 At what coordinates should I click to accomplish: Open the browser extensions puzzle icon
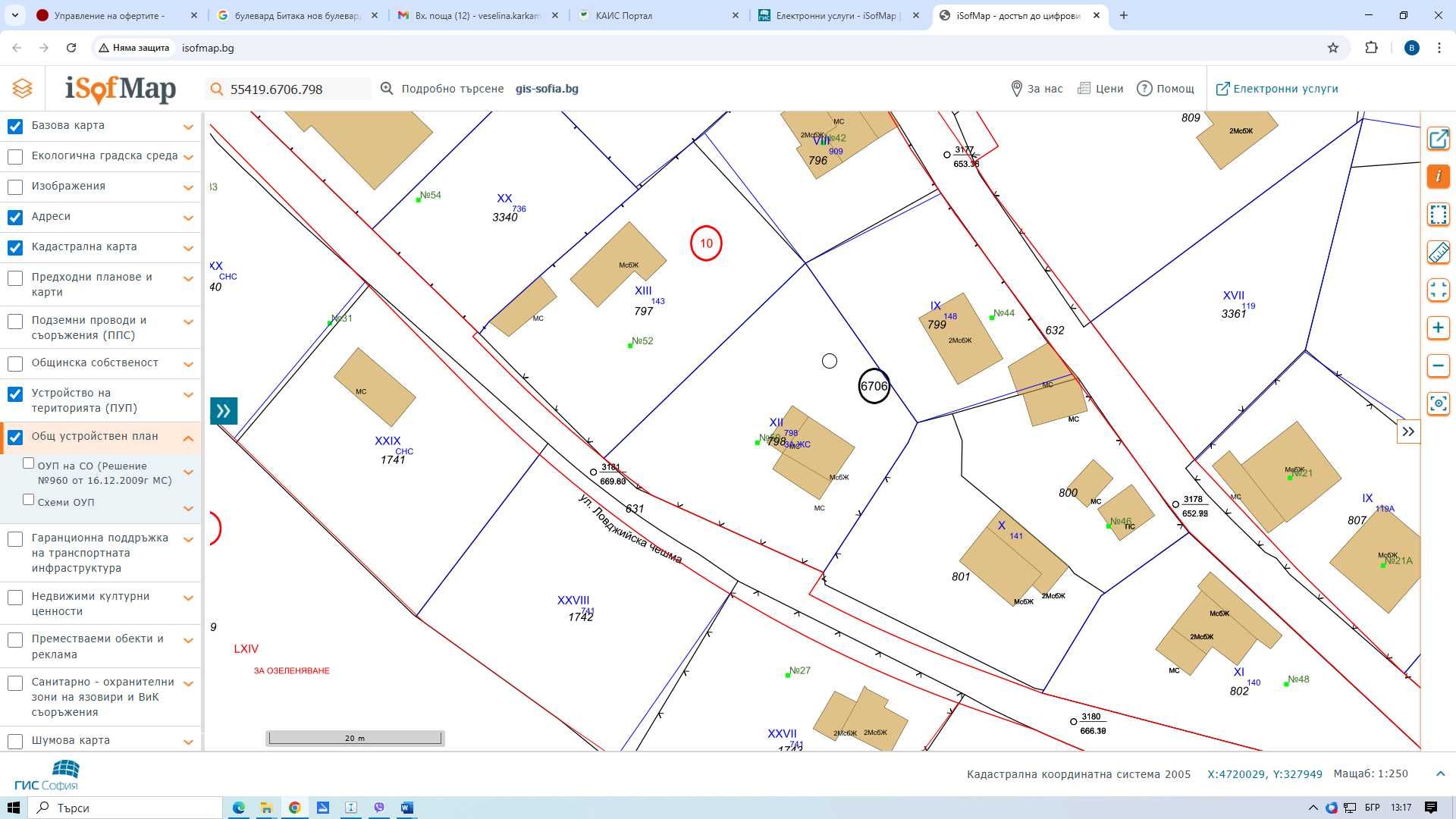(1371, 48)
